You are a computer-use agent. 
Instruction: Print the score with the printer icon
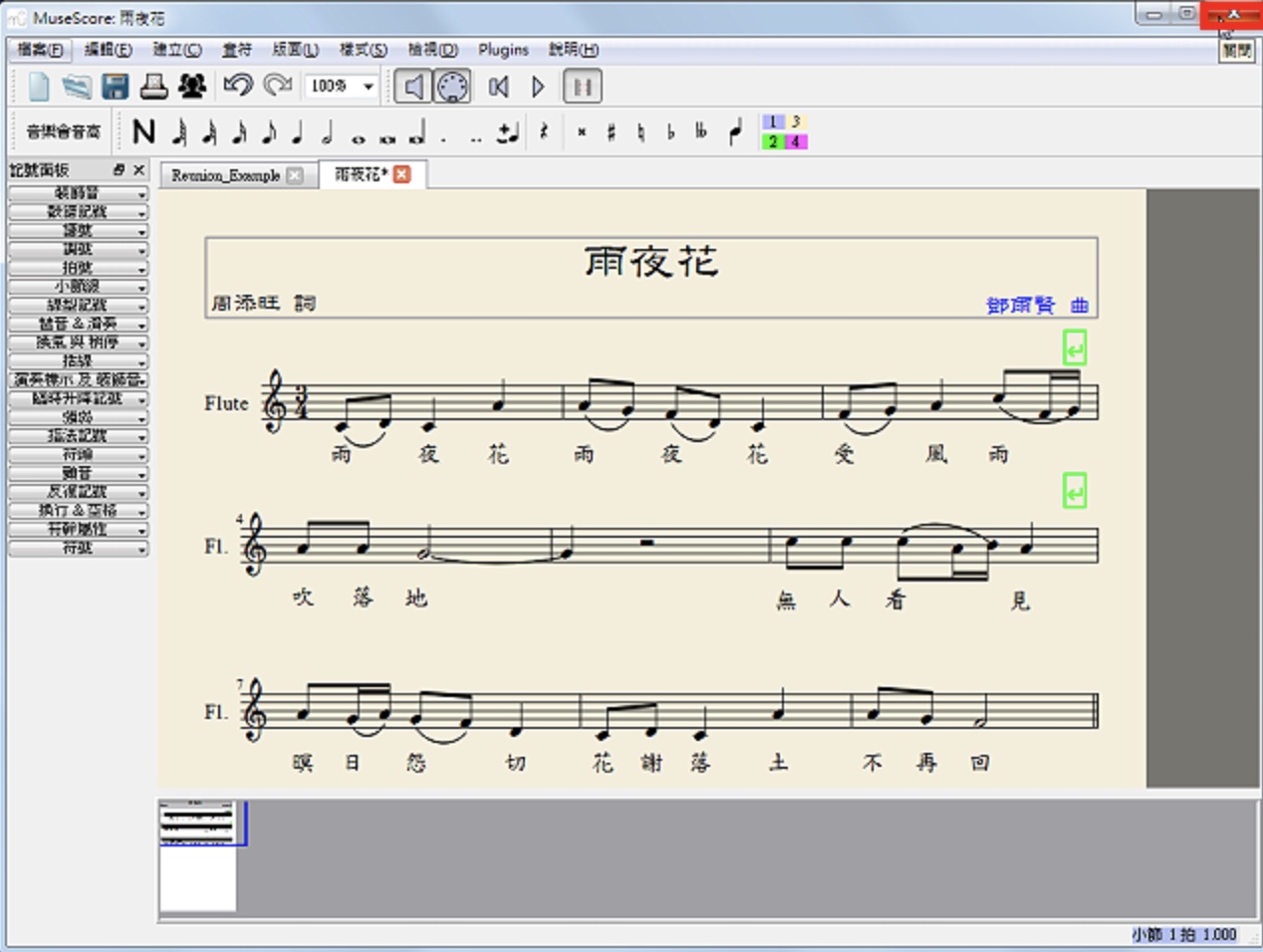point(153,87)
